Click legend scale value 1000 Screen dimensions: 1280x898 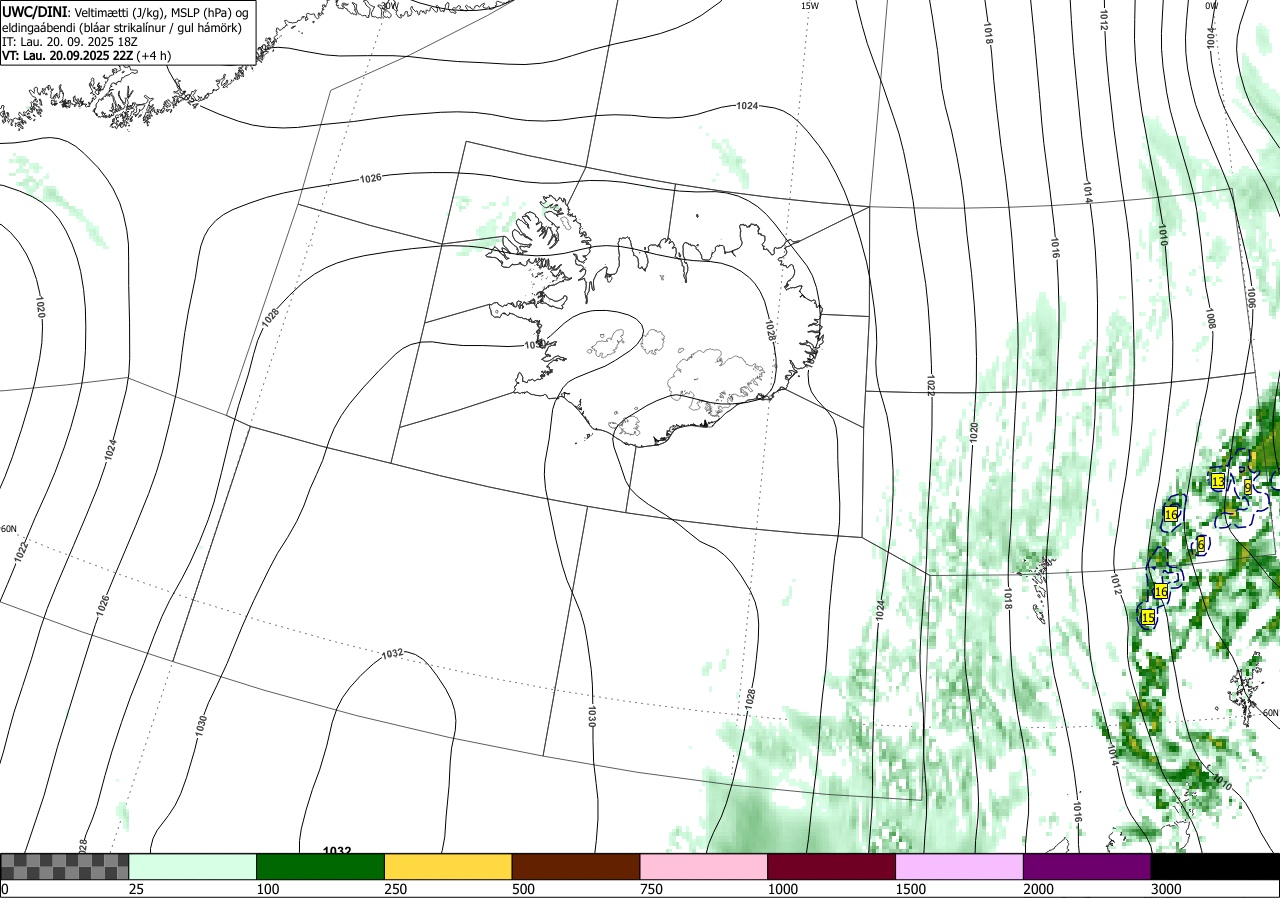783,889
